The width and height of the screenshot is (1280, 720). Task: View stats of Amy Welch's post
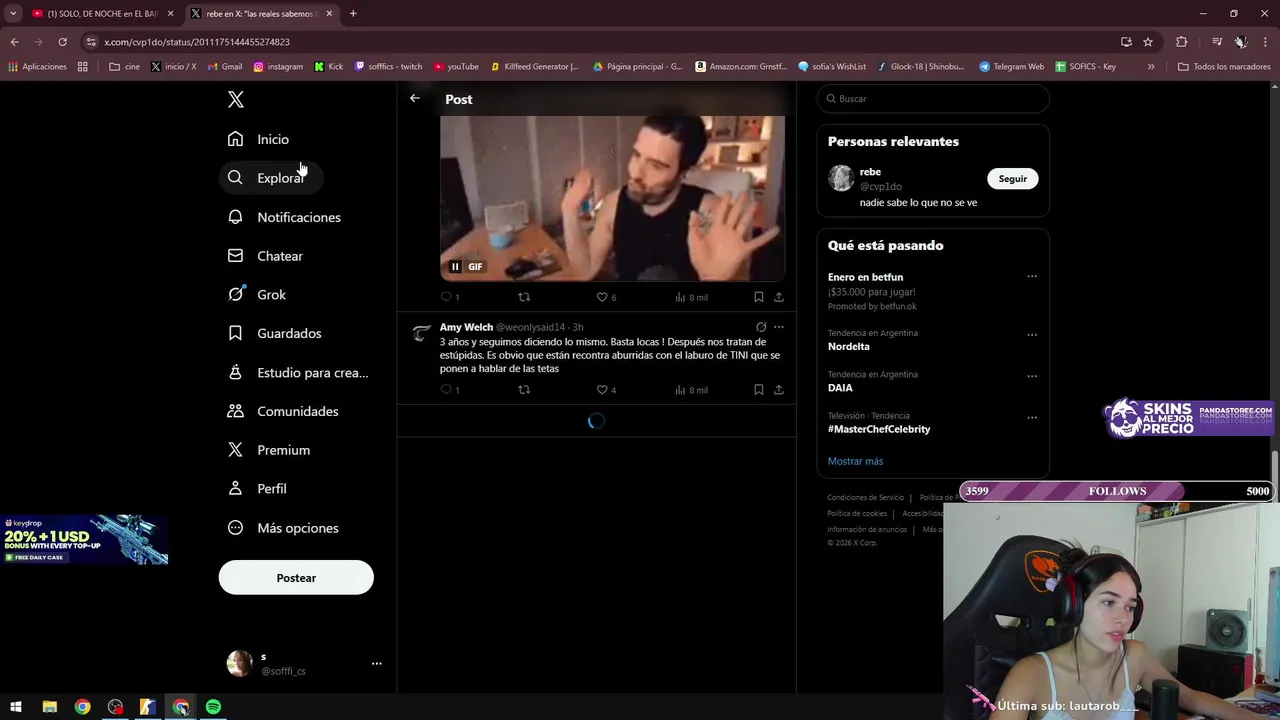pos(690,390)
